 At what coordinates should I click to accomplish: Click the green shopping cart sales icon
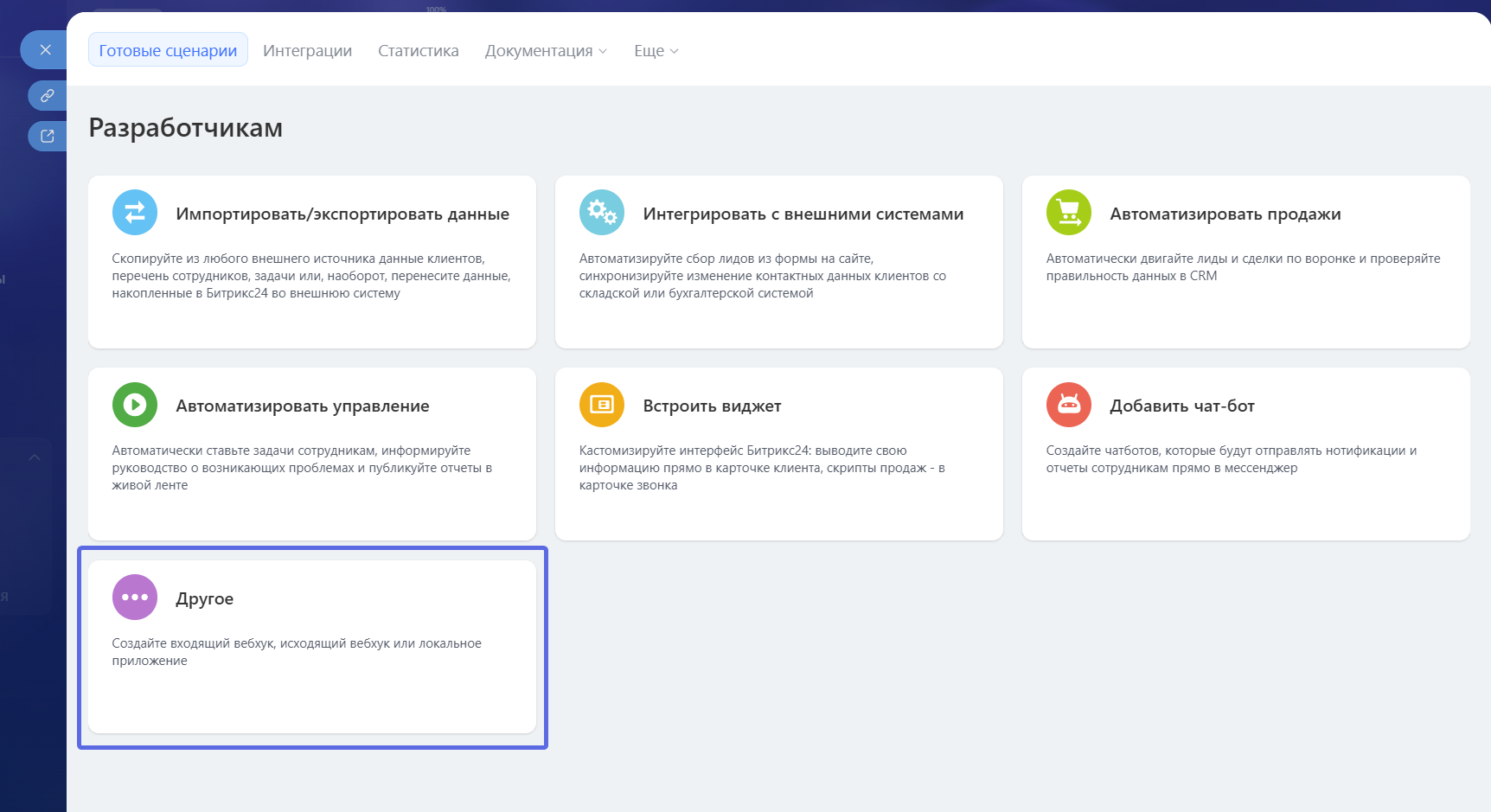pos(1069,213)
